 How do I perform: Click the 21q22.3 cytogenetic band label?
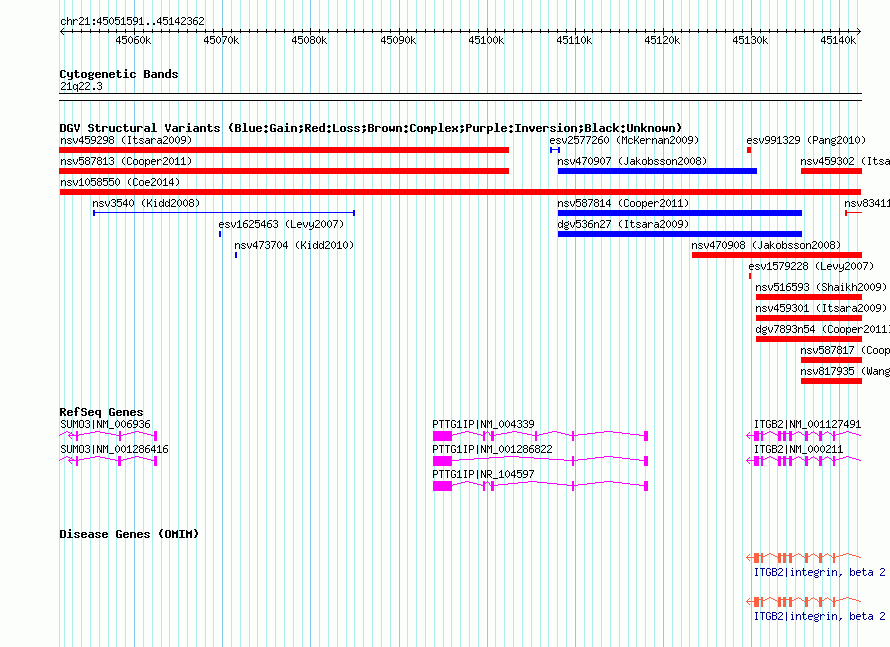(81, 86)
